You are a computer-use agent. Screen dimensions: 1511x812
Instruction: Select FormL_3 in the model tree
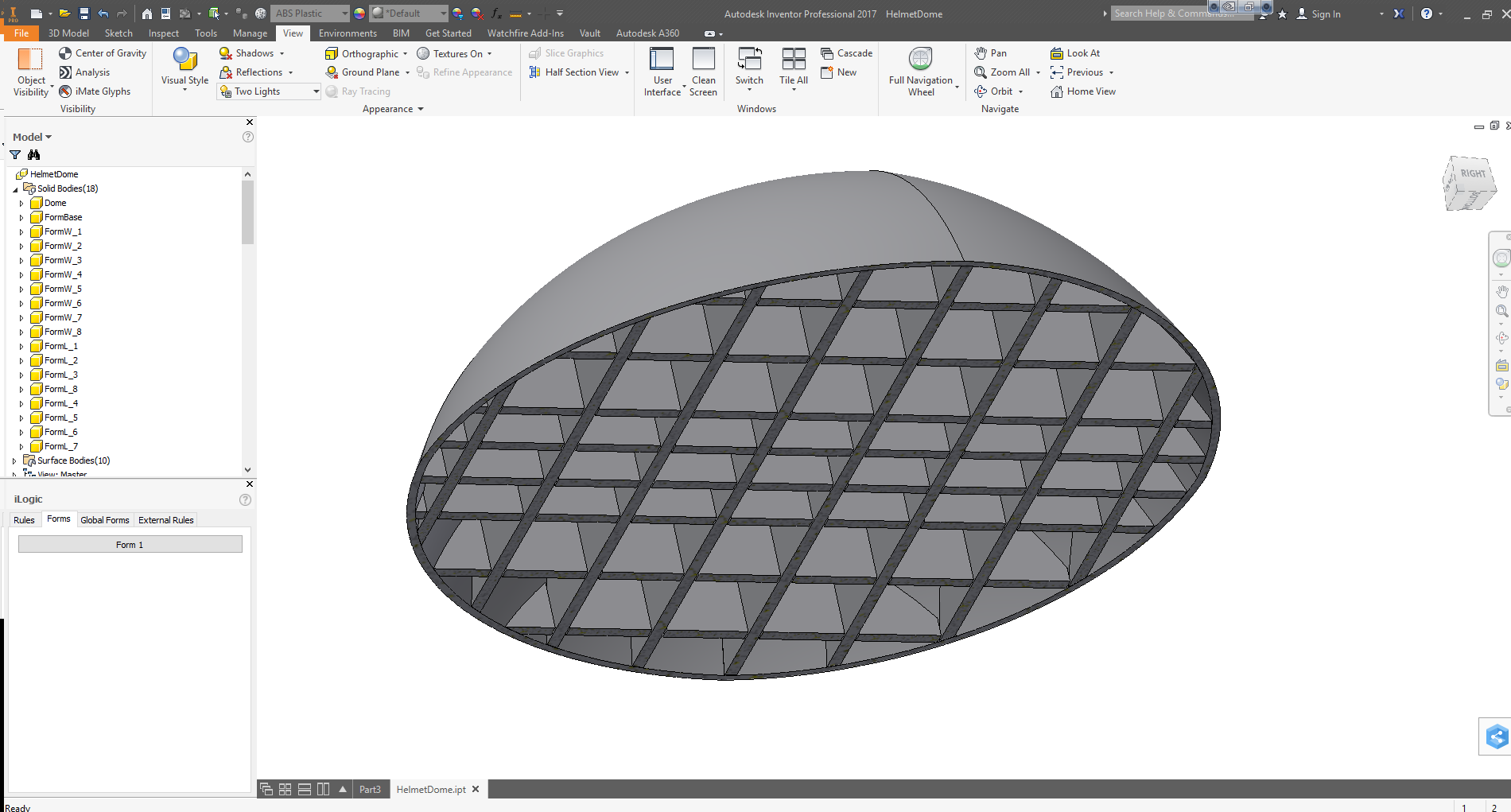pos(61,375)
